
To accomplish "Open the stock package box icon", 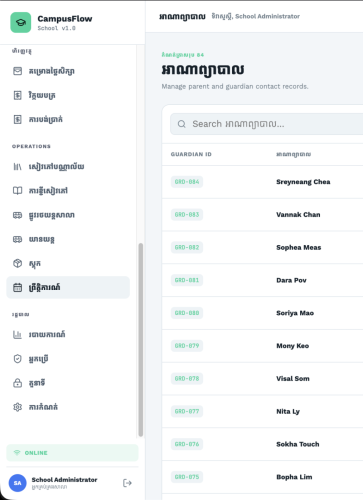I will pos(17,263).
